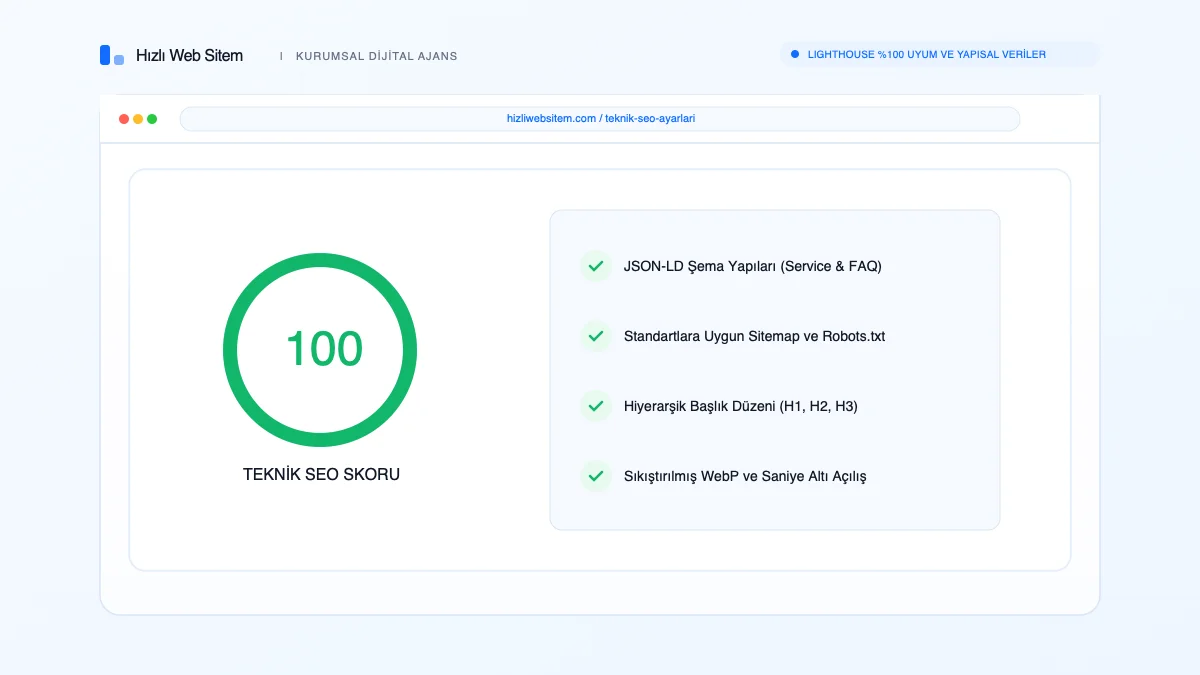Viewport: 1200px width, 675px height.
Task: Click checkmark beside Sitemap ve Robots.txt
Action: click(x=596, y=336)
